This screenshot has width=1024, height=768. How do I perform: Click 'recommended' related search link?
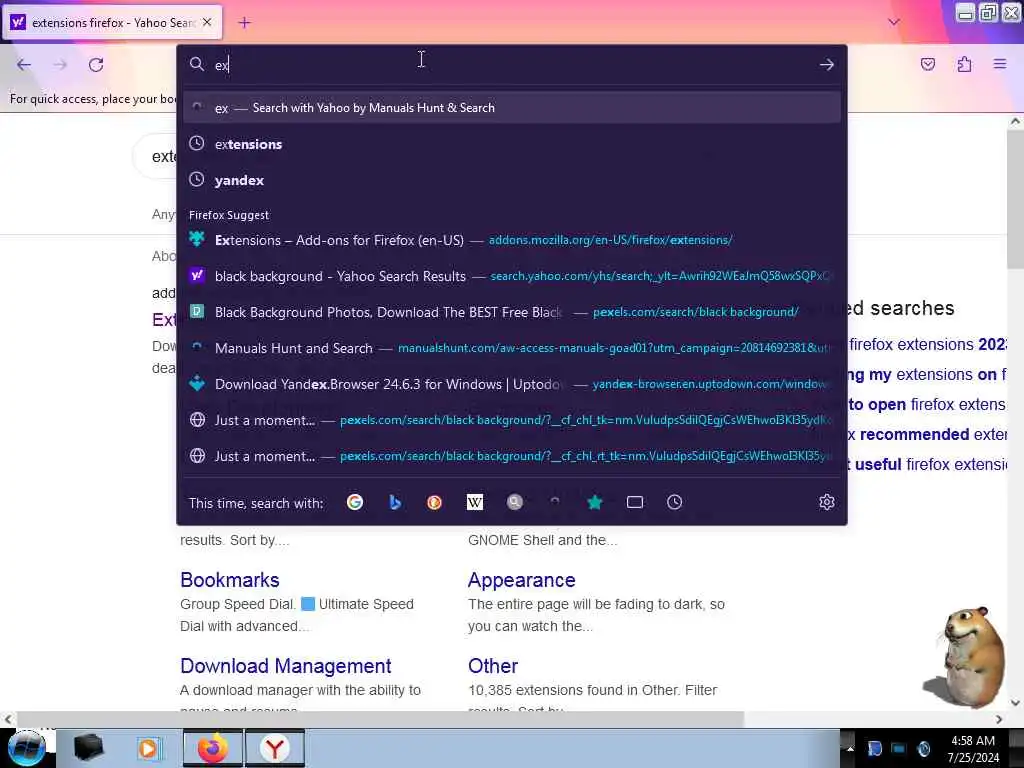point(927,434)
